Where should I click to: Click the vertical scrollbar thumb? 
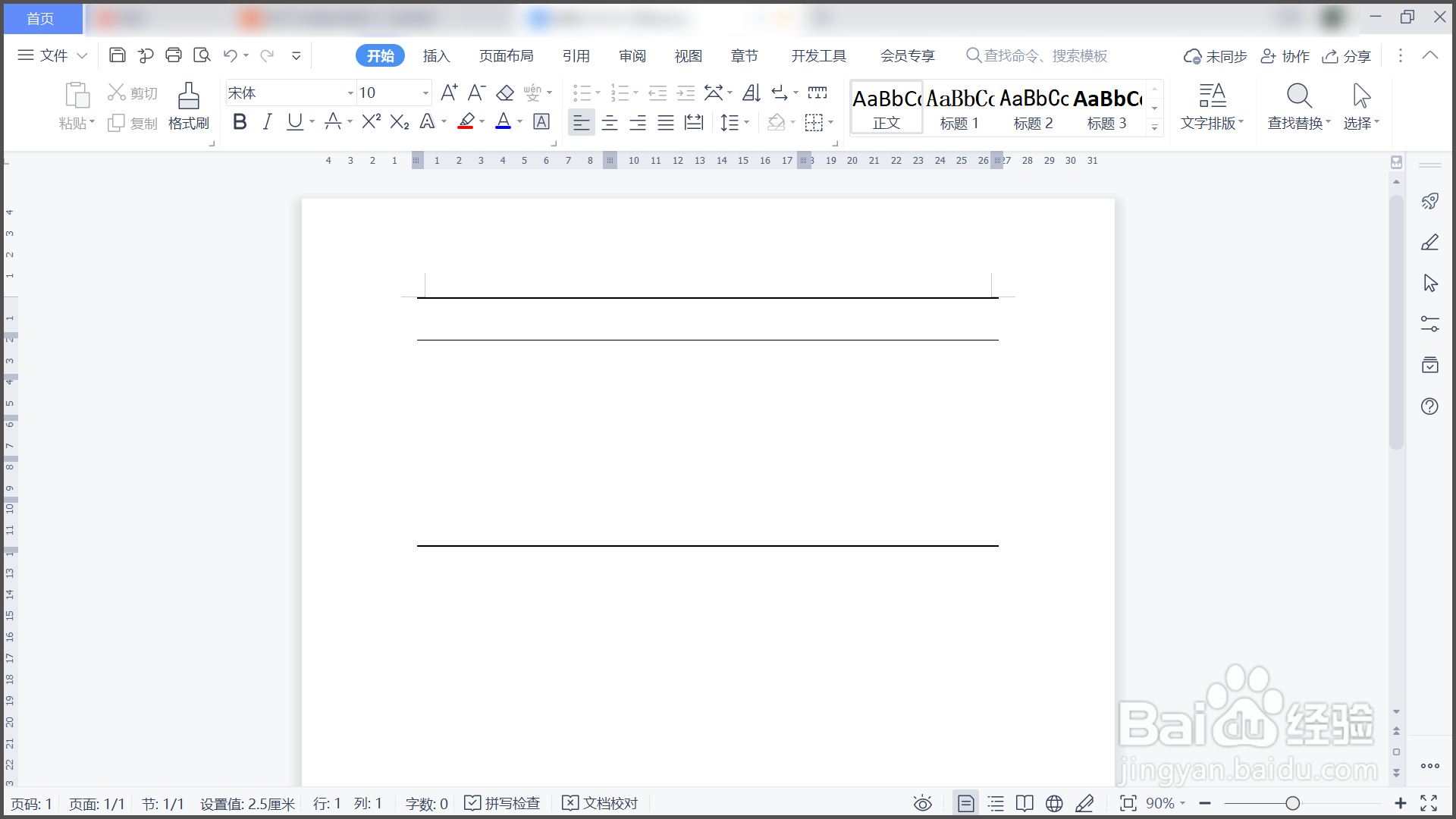[1396, 322]
